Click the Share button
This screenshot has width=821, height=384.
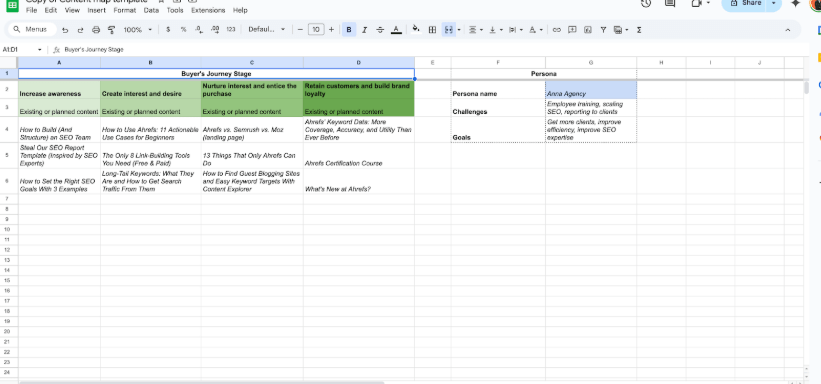click(x=745, y=3)
